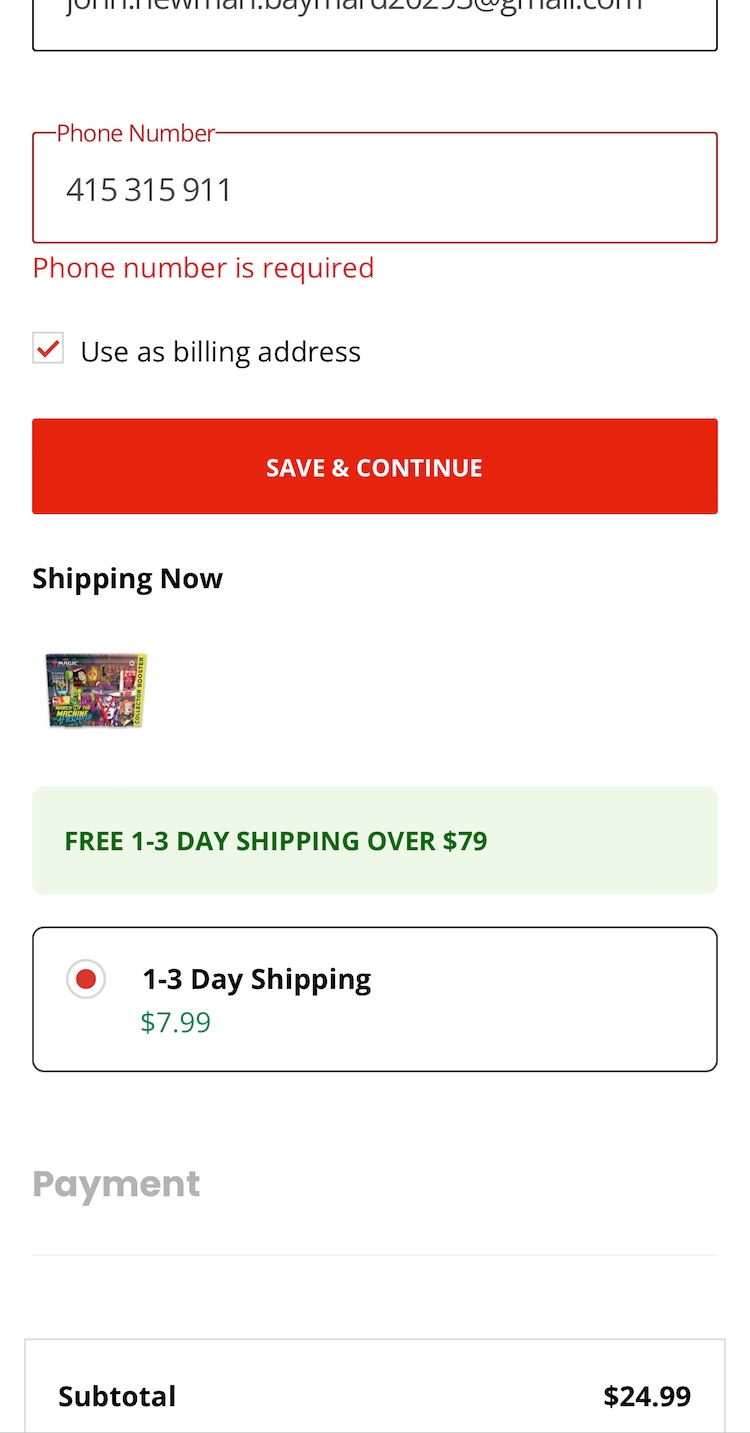The image size is (750, 1433).
Task: Click the Subtotal label
Action: 117,1396
